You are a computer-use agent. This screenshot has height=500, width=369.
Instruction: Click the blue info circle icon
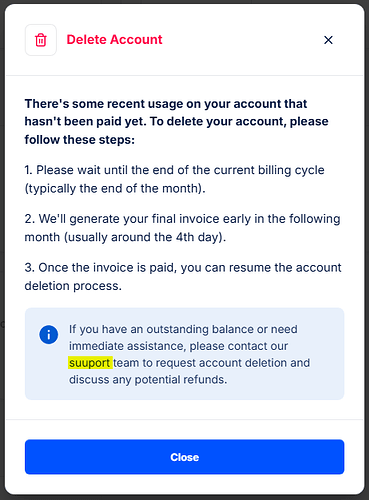tap(49, 334)
